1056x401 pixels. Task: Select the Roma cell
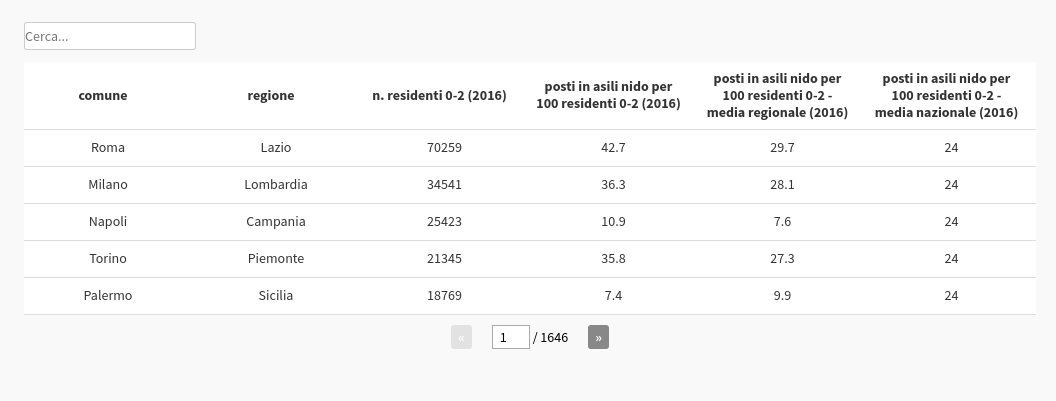(108, 148)
